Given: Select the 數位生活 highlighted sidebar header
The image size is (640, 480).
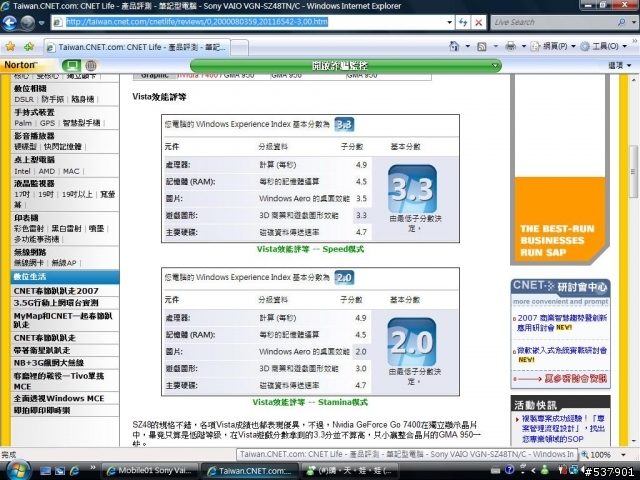Looking at the screenshot, I should [x=65, y=277].
